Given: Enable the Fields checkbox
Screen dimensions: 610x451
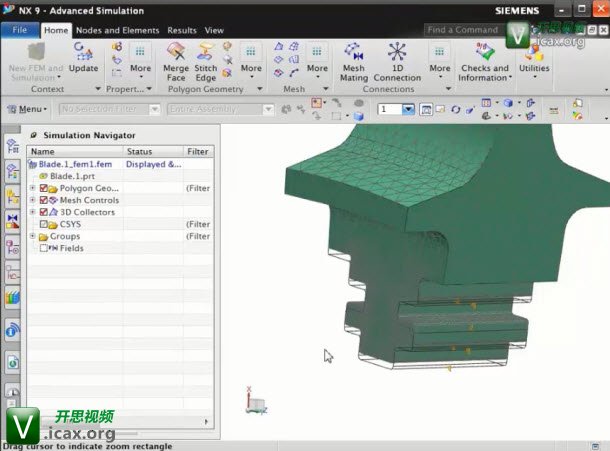Looking at the screenshot, I should click(x=43, y=248).
